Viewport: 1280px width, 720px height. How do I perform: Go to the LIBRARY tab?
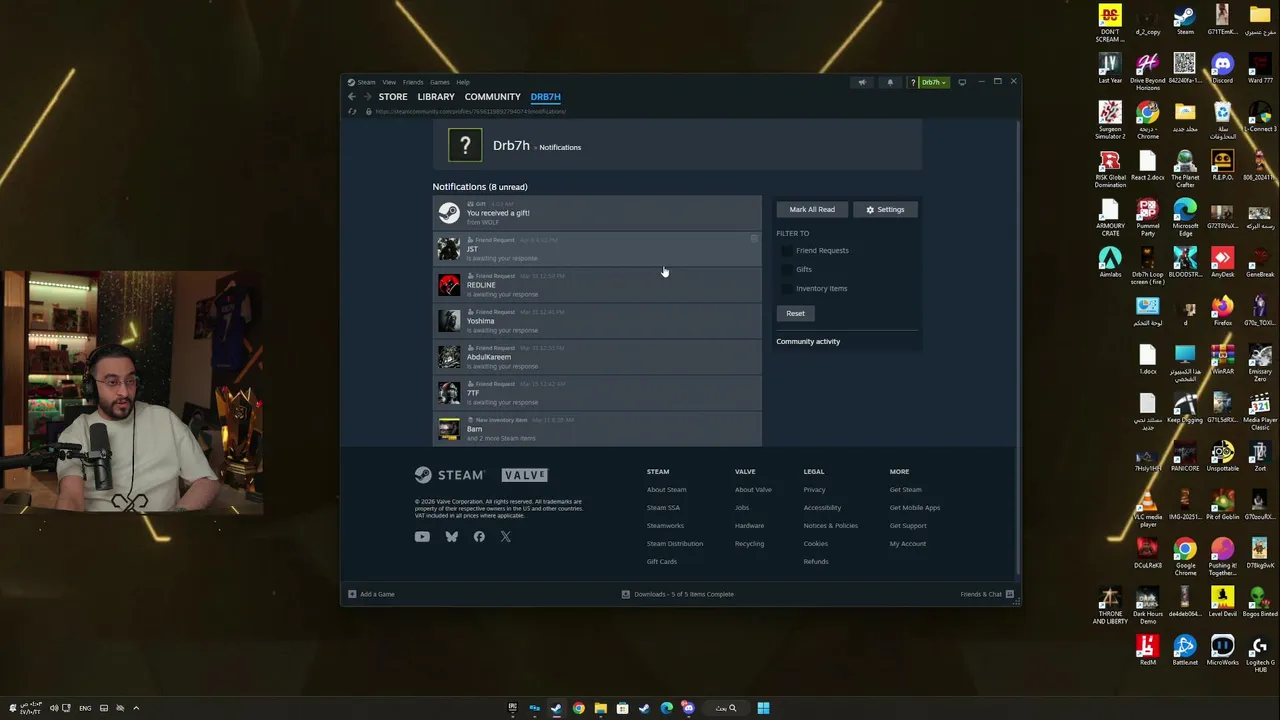pyautogui.click(x=436, y=97)
